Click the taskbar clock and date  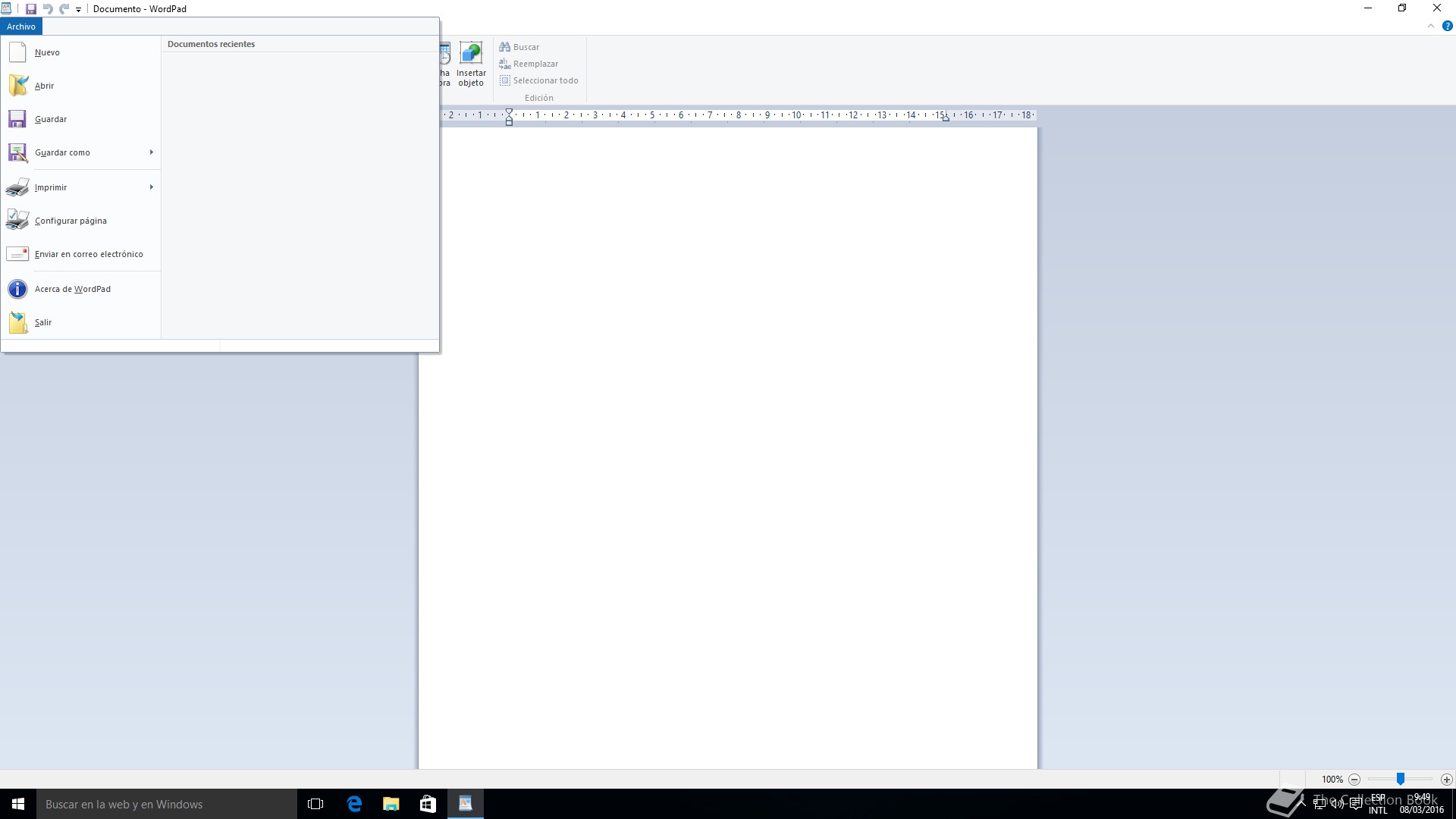click(1422, 804)
